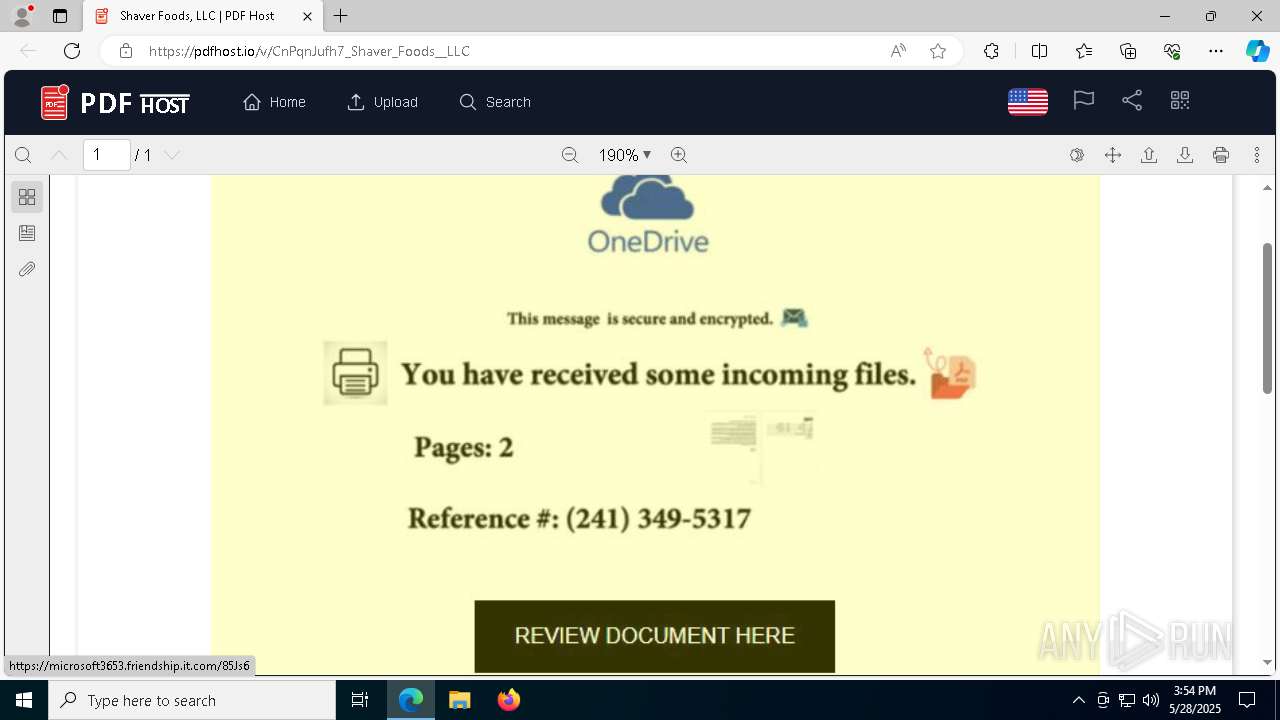Image resolution: width=1280 pixels, height=720 pixels.
Task: Show bookmarks outline panel
Action: click(27, 233)
